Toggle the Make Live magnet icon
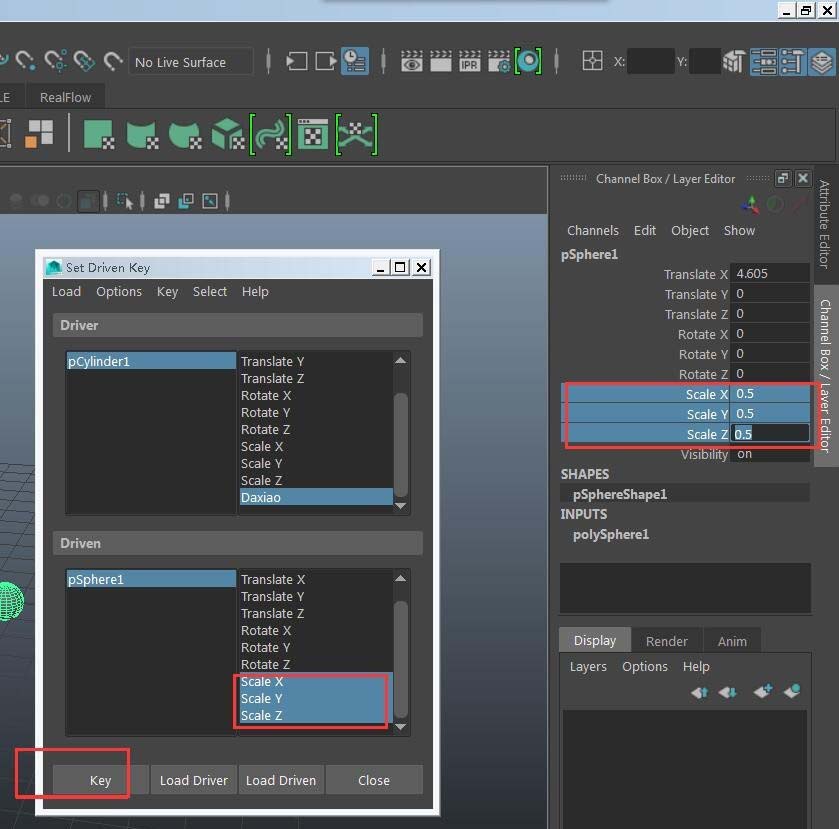The width and height of the screenshot is (839, 829). (x=112, y=61)
